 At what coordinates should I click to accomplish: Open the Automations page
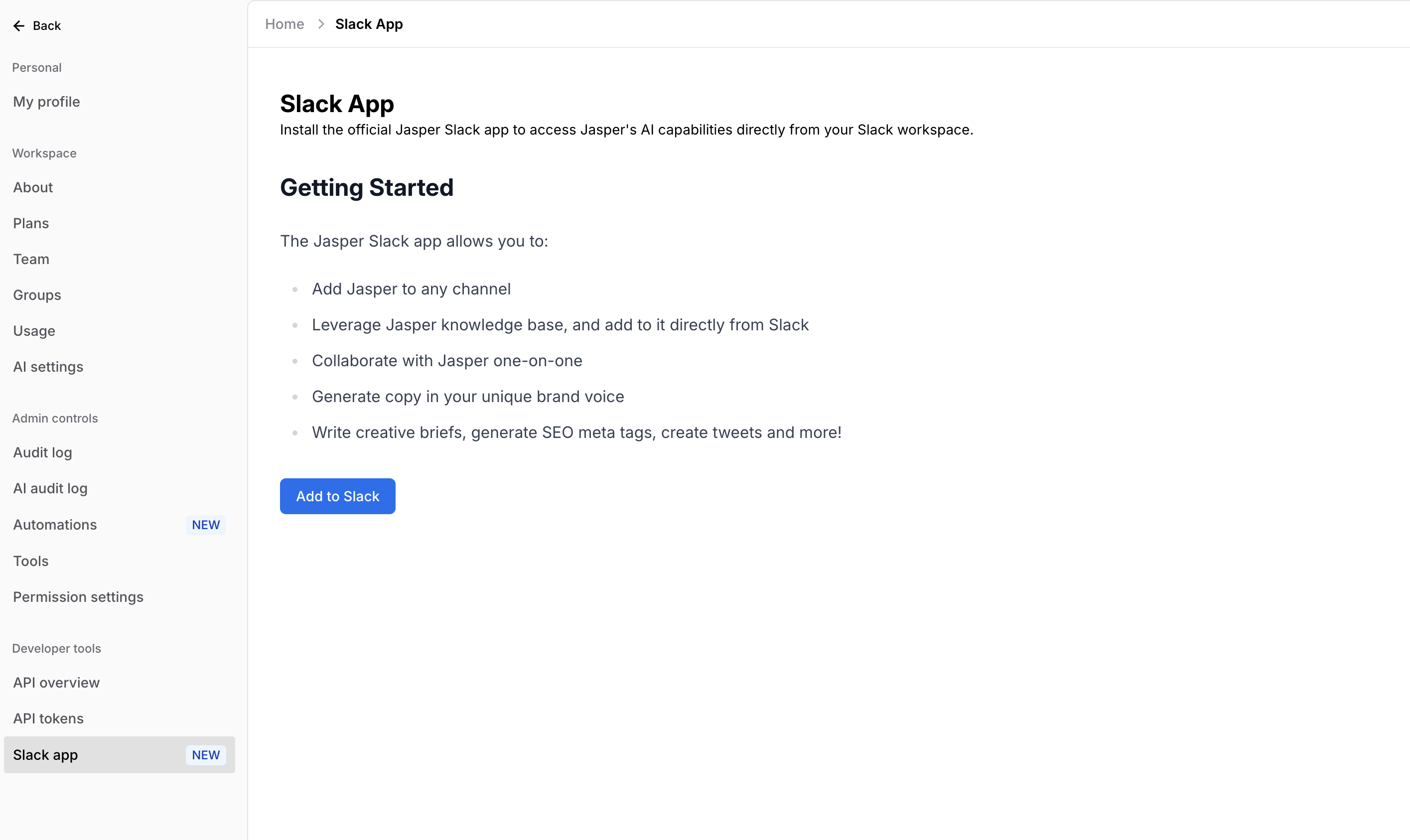(x=55, y=525)
